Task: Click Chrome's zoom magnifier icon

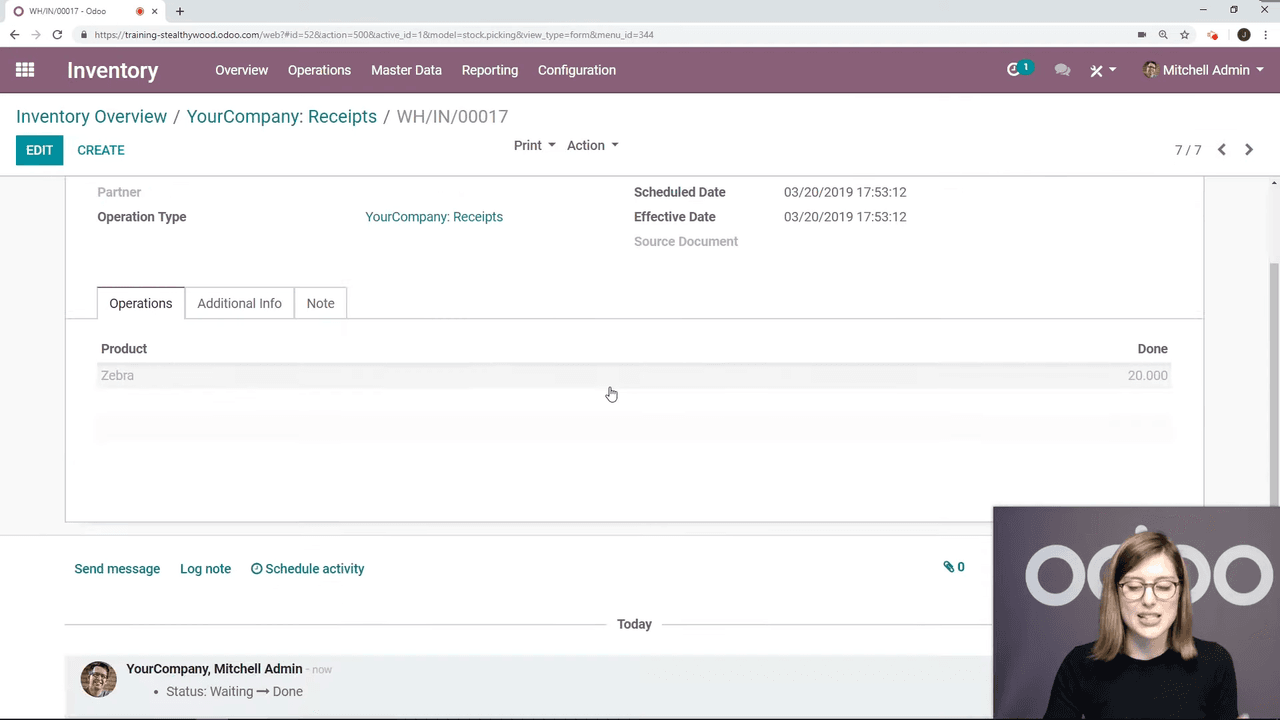Action: click(1163, 35)
